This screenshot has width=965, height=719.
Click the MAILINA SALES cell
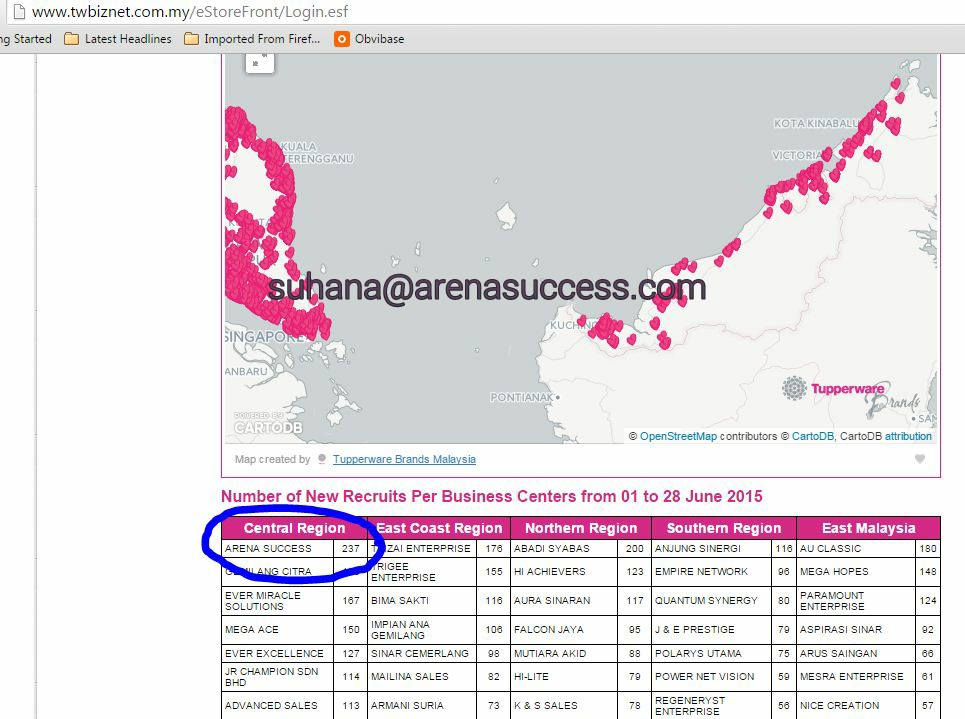point(422,677)
